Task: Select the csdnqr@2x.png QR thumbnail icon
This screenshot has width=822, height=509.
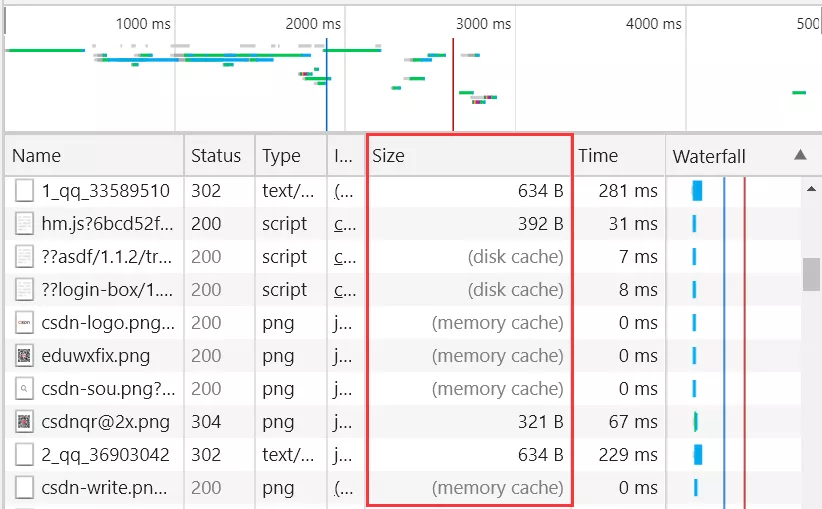Action: (24, 422)
